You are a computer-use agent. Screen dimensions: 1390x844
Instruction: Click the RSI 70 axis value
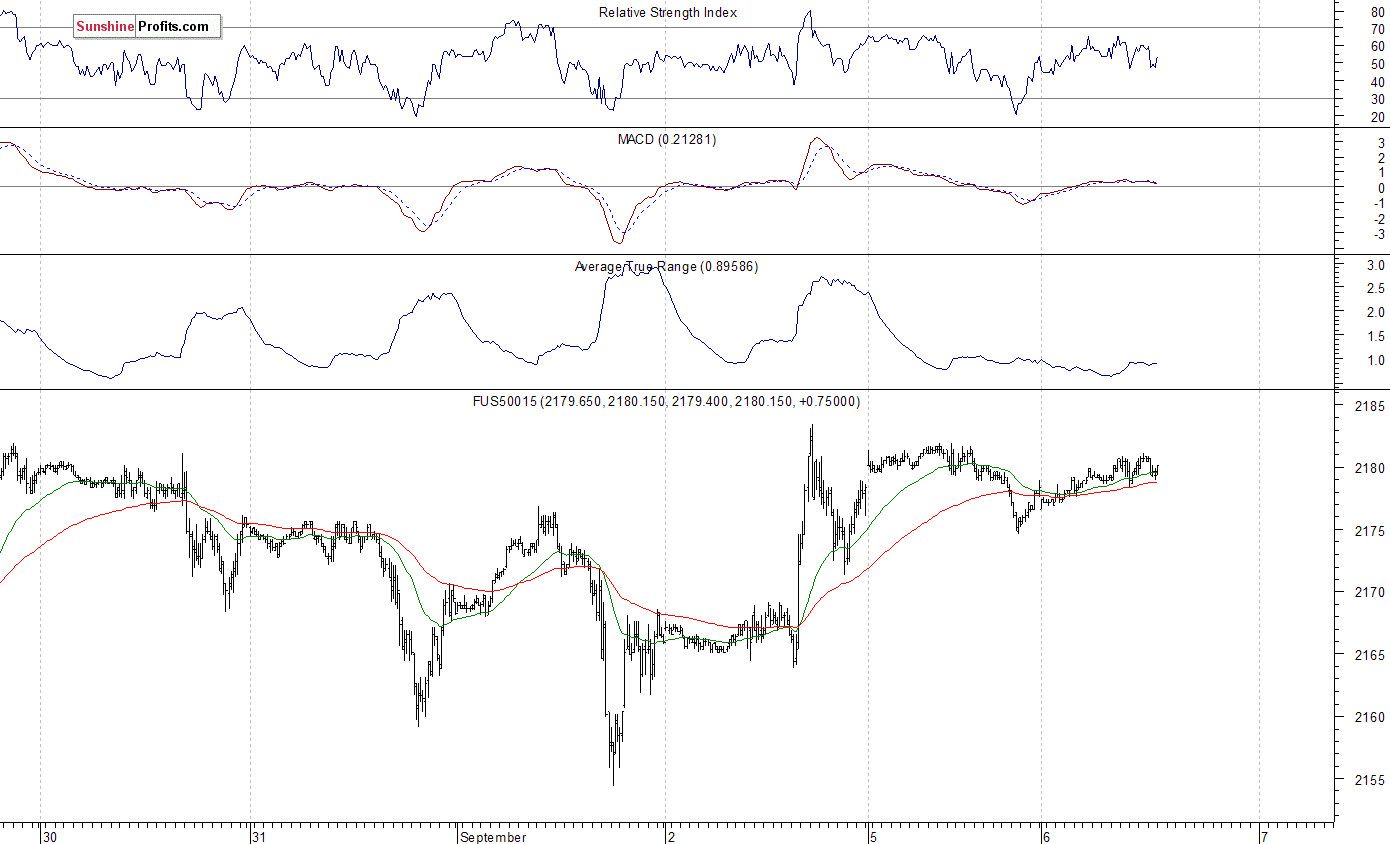pyautogui.click(x=1378, y=28)
